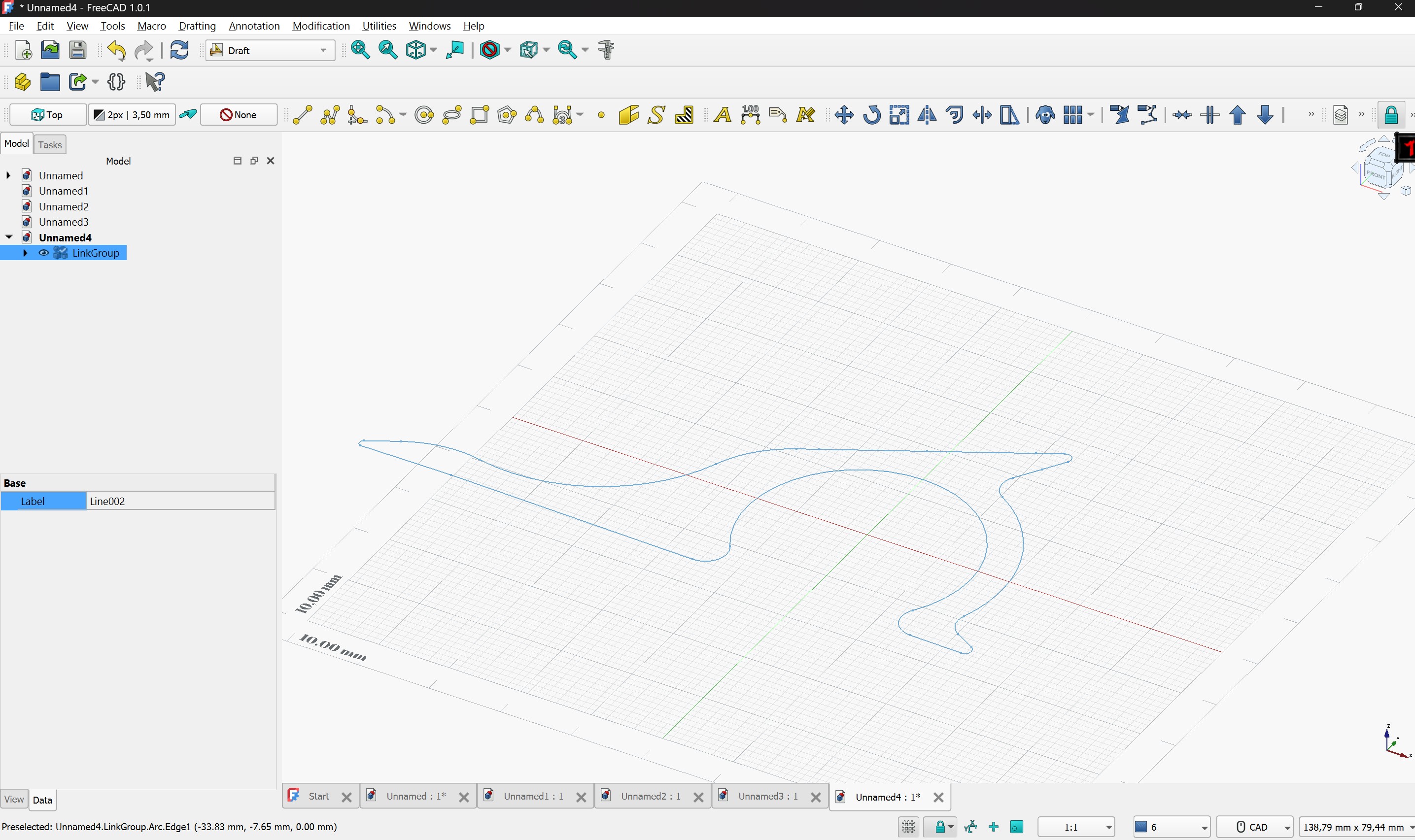The image size is (1415, 840).
Task: Select the Rectangle drawing tool
Action: [479, 115]
